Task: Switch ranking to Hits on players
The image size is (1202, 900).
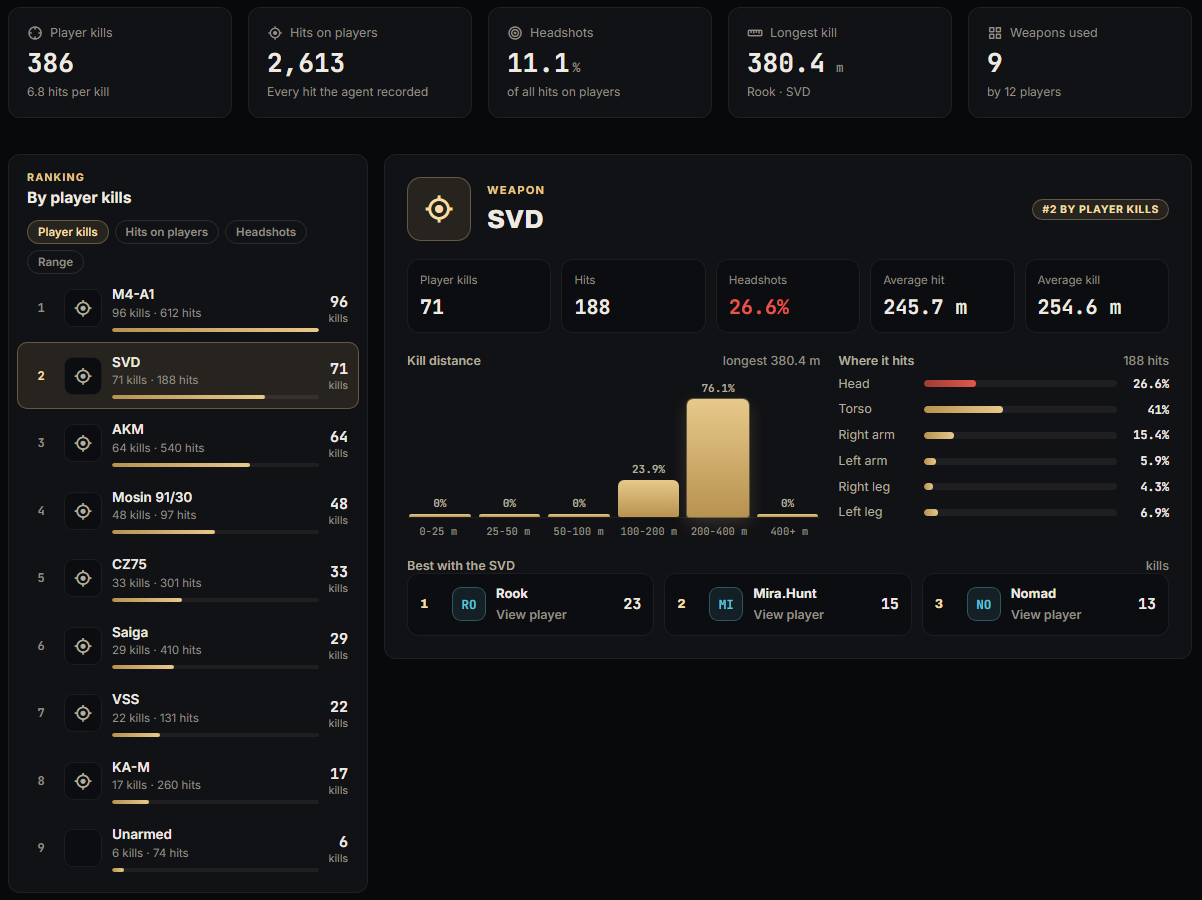Action: (167, 232)
